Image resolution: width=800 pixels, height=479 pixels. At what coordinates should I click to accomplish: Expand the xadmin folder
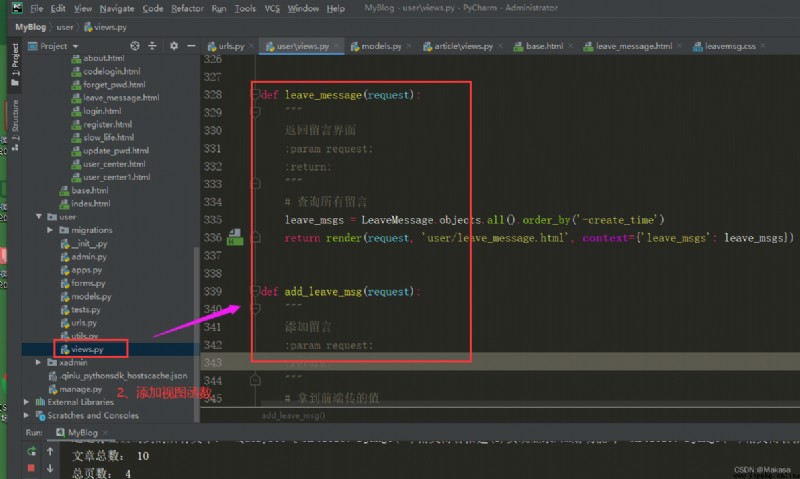click(x=38, y=363)
